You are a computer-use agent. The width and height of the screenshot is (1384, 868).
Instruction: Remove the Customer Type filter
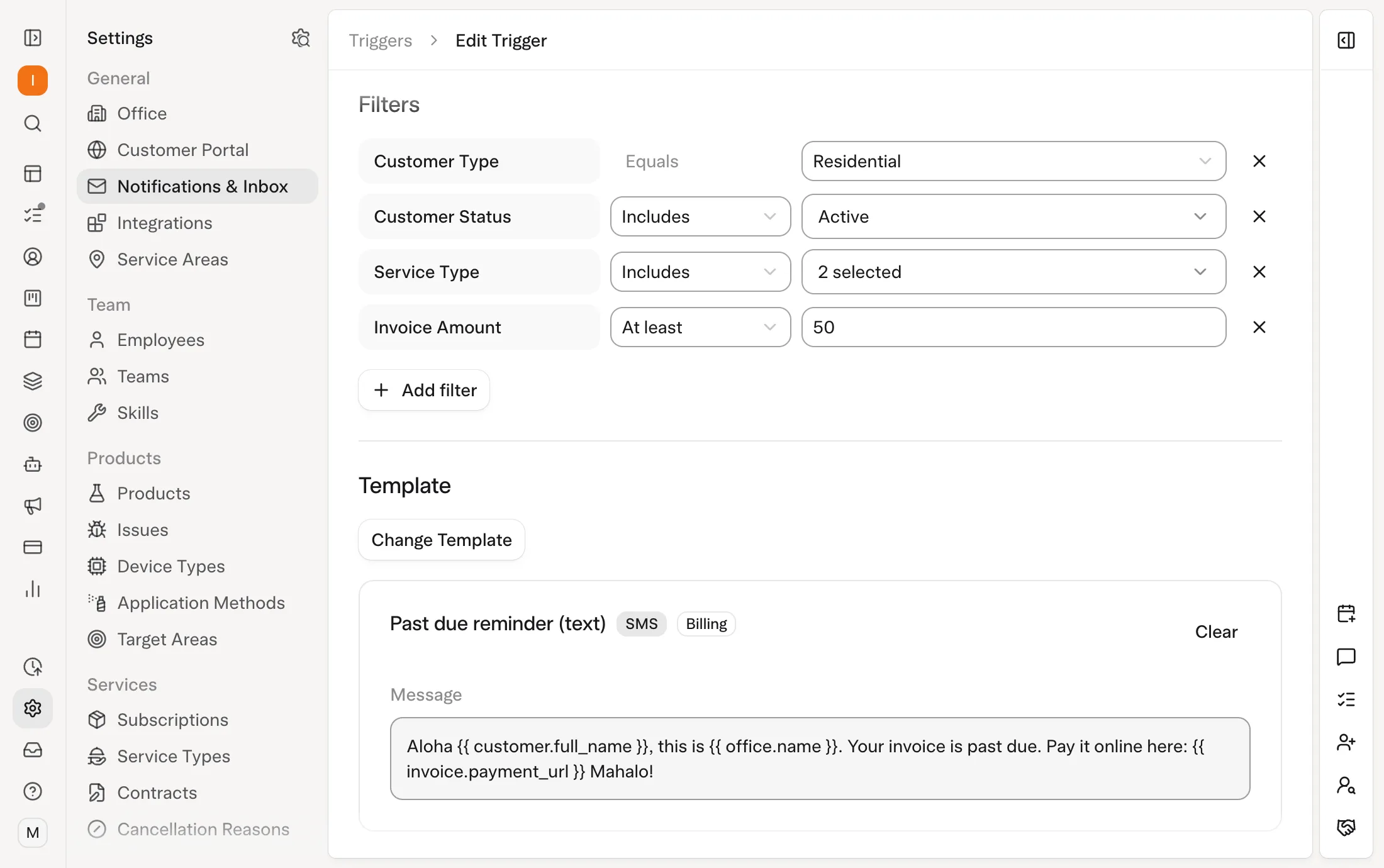point(1259,161)
